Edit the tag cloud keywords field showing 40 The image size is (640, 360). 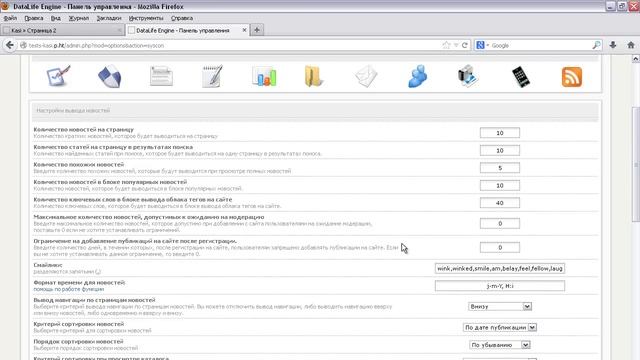[500, 203]
